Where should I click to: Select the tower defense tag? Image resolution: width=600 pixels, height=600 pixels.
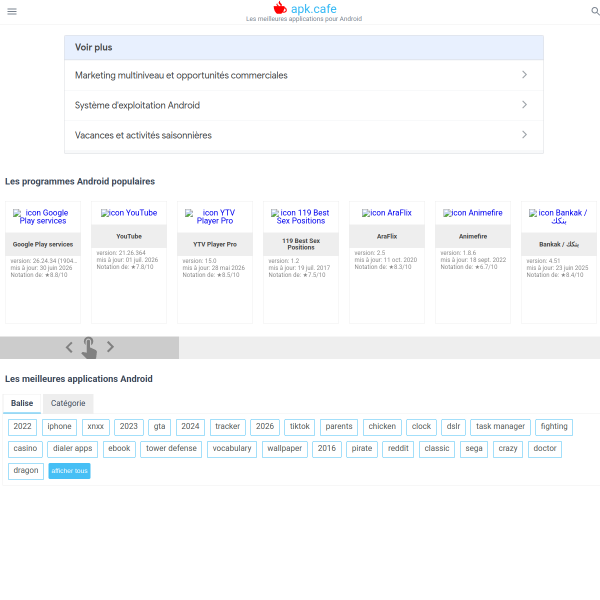171,449
